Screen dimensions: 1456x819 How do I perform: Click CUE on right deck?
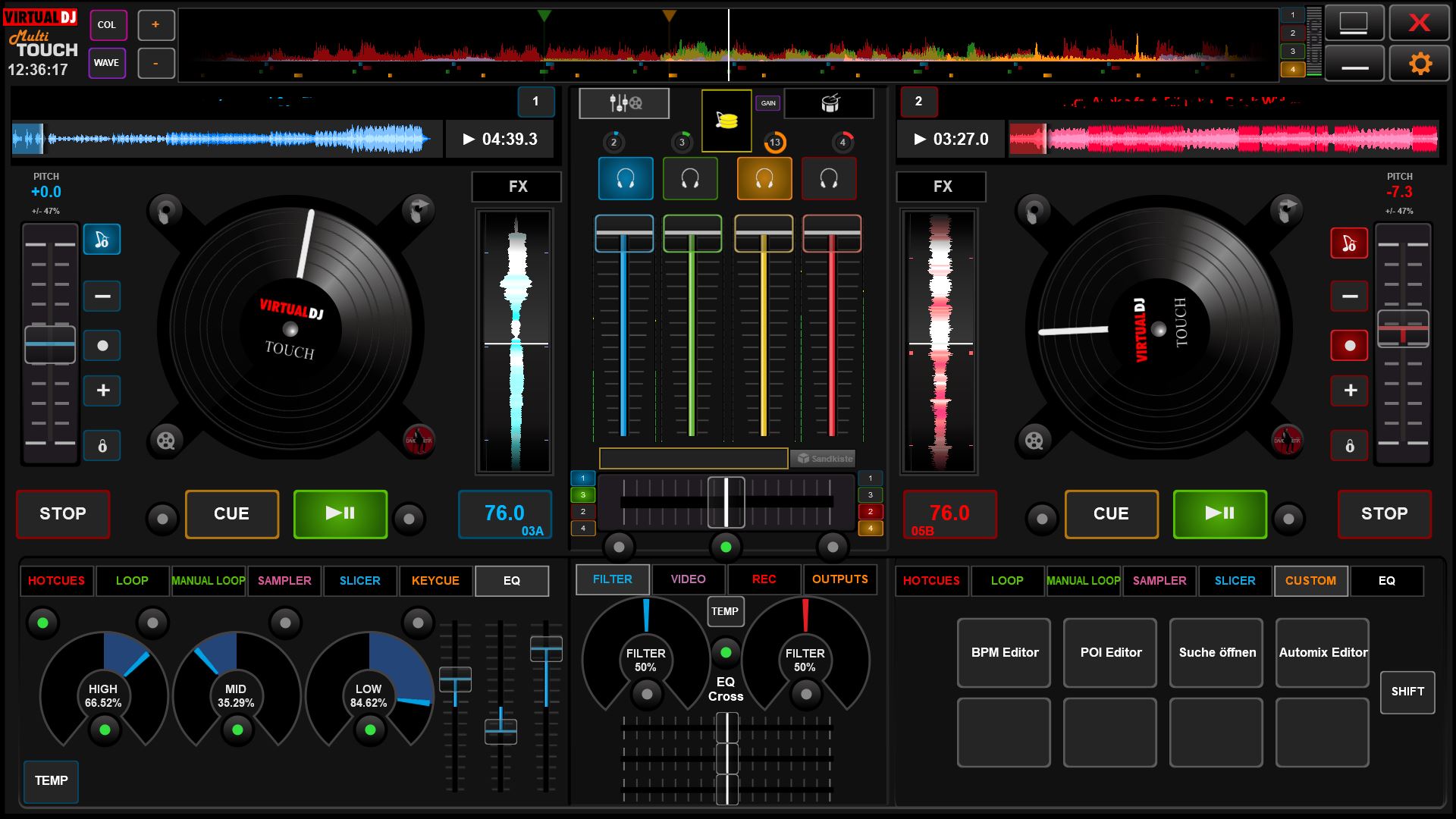pos(1111,514)
